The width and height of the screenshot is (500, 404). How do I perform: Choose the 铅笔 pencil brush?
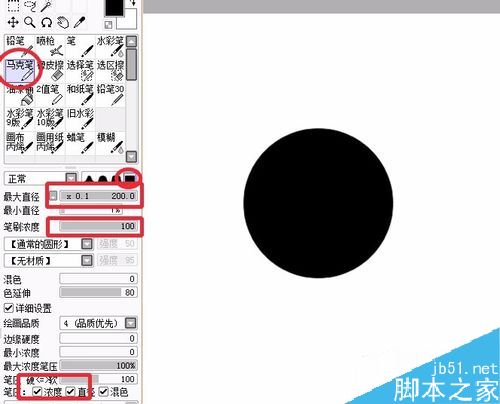20,46
